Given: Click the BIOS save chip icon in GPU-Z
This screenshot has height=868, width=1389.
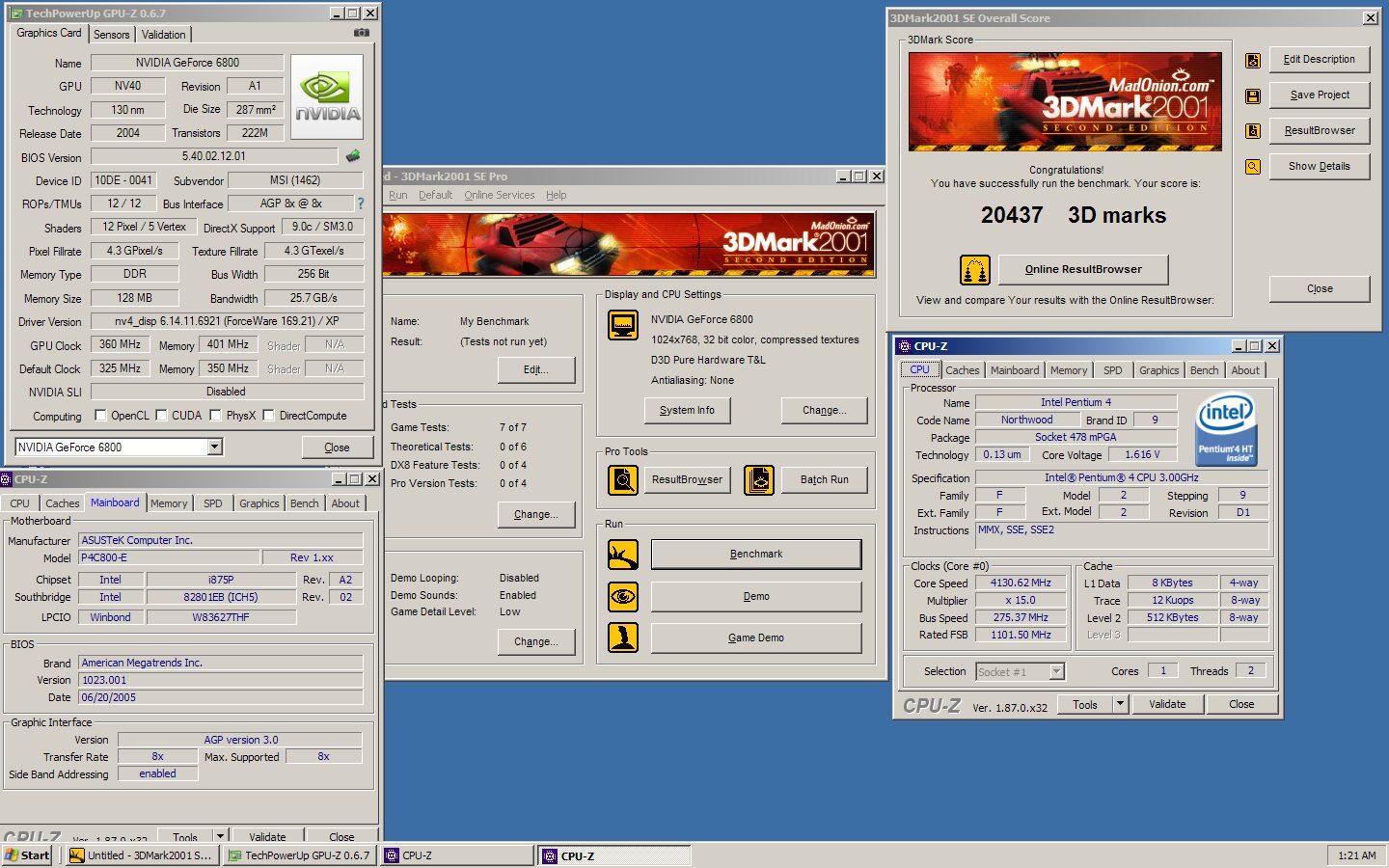Looking at the screenshot, I should (353, 156).
